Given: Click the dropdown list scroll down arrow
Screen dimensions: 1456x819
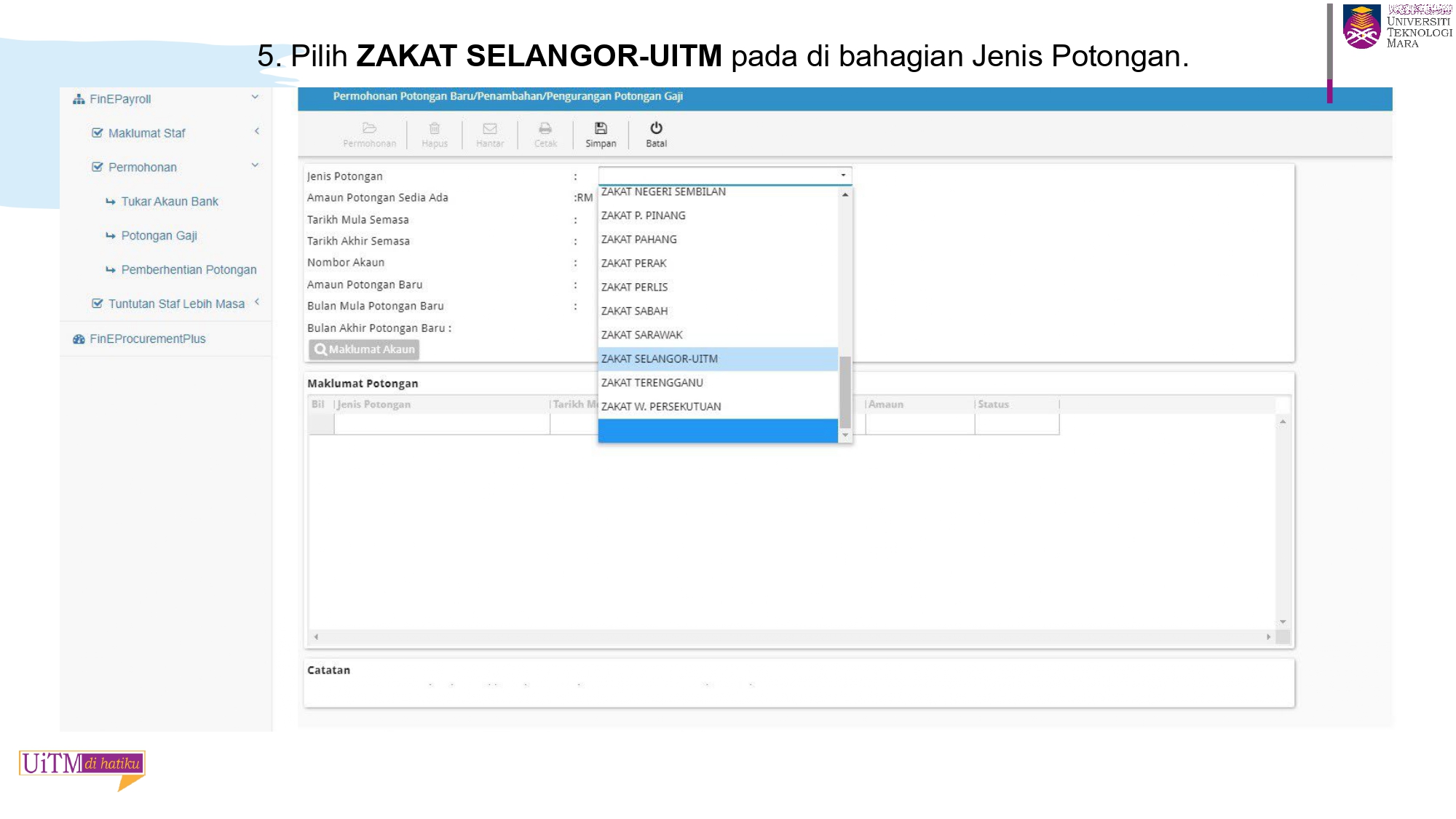Looking at the screenshot, I should 845,435.
